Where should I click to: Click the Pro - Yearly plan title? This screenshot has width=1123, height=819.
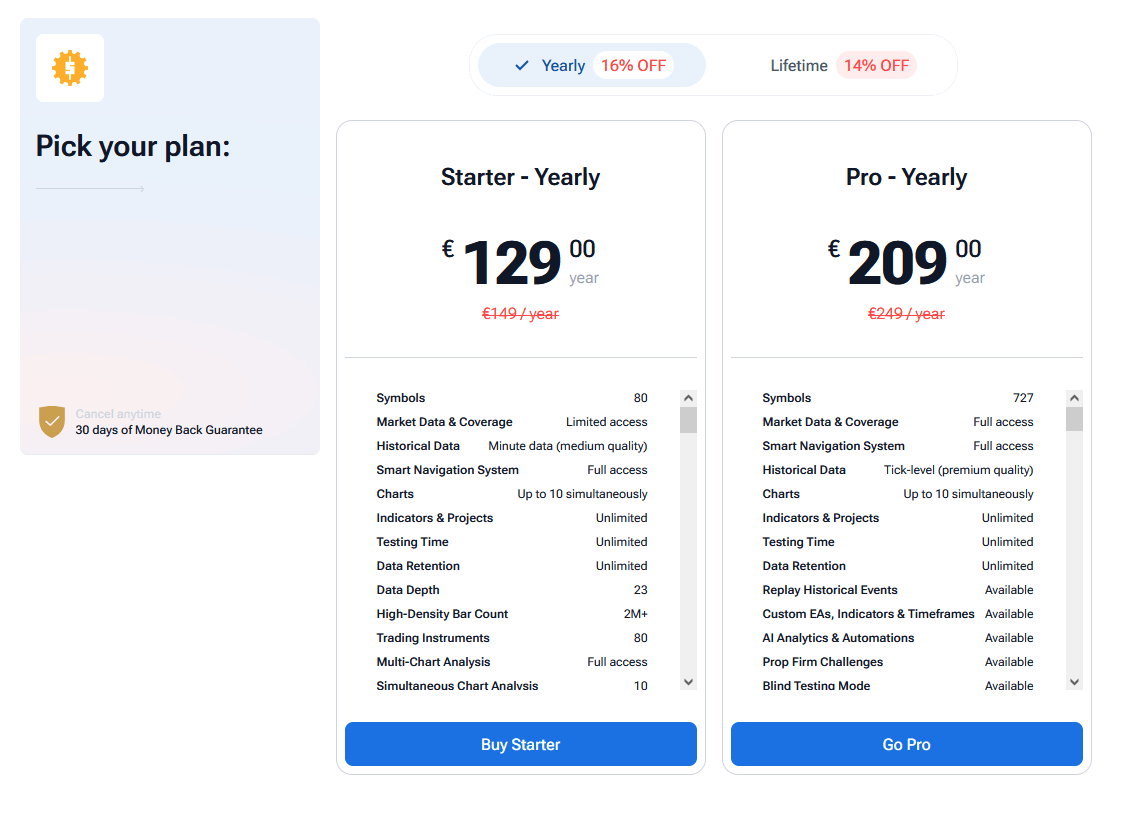906,177
